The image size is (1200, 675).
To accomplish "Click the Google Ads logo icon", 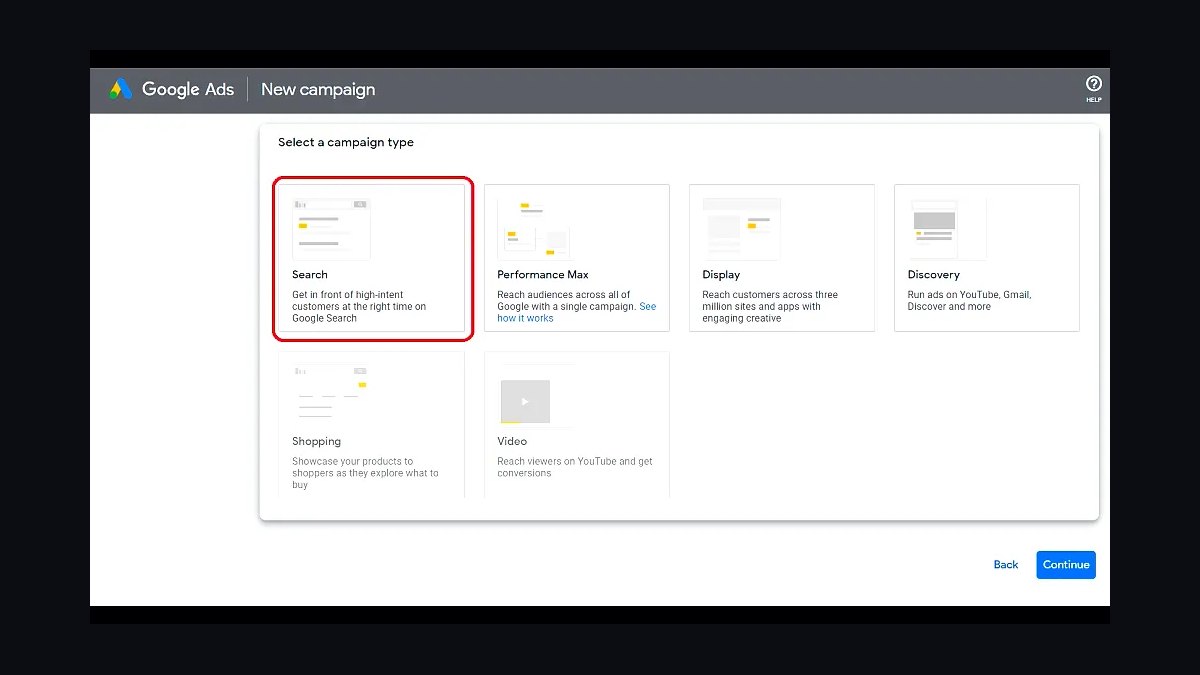I will [x=120, y=89].
